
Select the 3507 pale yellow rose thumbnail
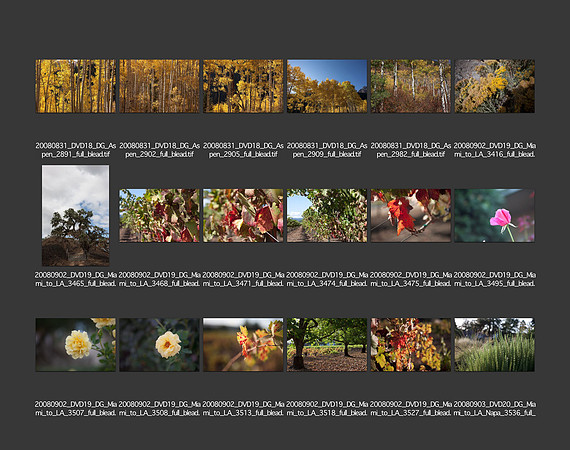click(x=76, y=345)
